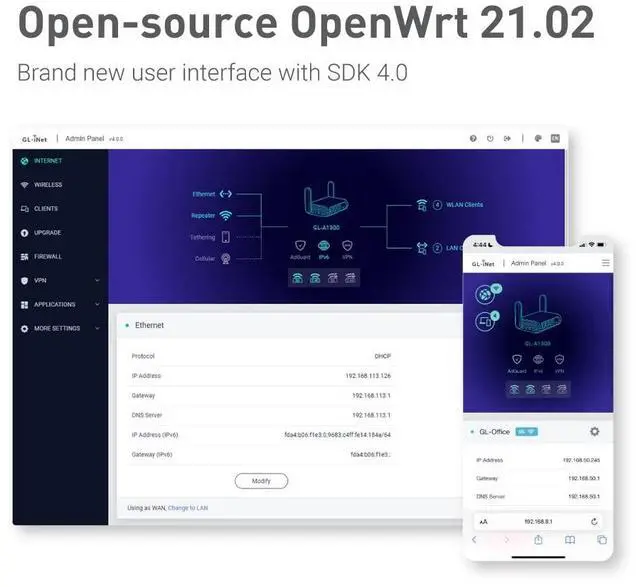Screen dimensions: 640x587
Task: Open the EN language selector
Action: 554,139
